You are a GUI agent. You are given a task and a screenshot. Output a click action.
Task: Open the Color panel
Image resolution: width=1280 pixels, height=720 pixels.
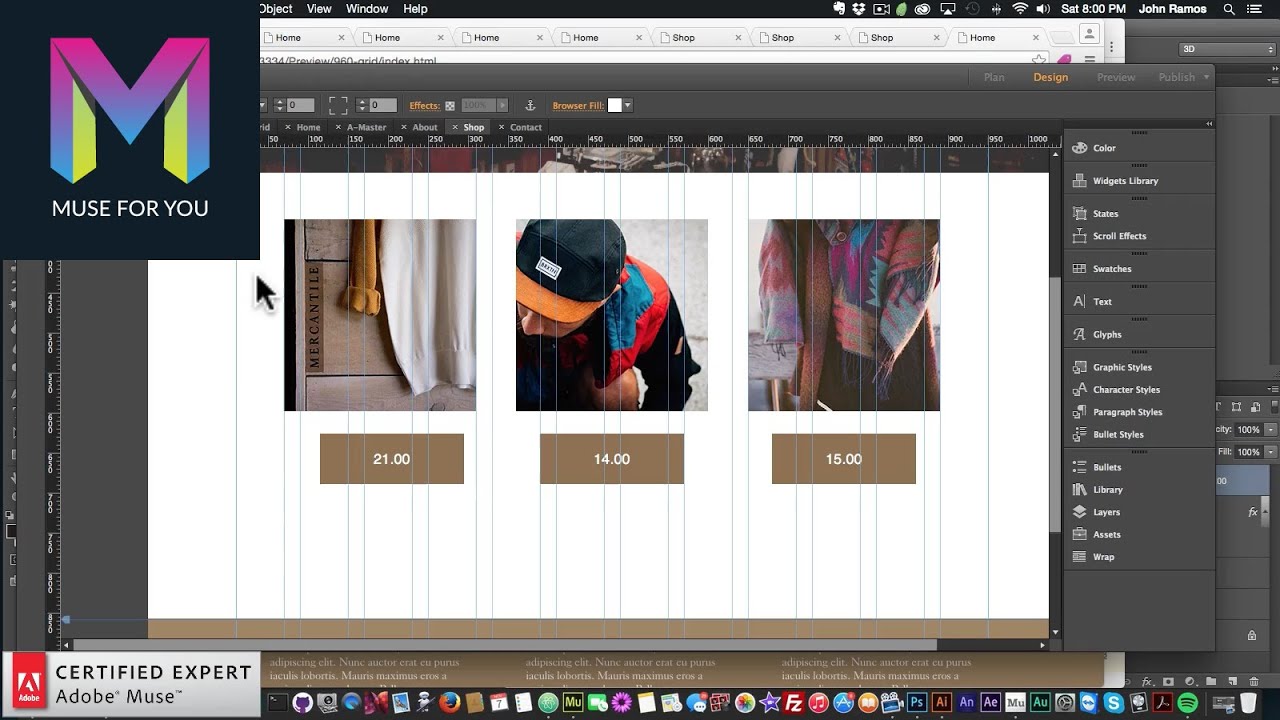click(1104, 147)
